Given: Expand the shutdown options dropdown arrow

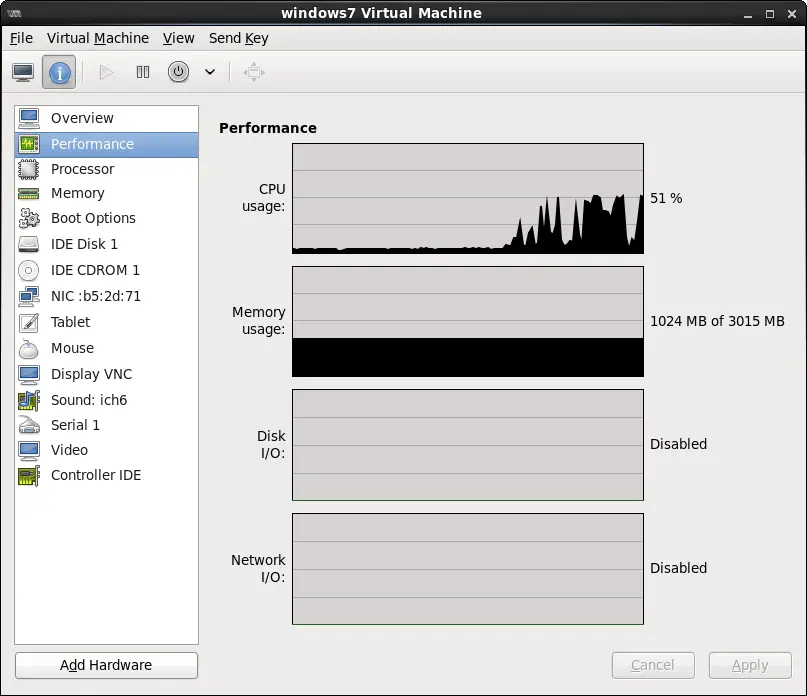Looking at the screenshot, I should point(210,72).
